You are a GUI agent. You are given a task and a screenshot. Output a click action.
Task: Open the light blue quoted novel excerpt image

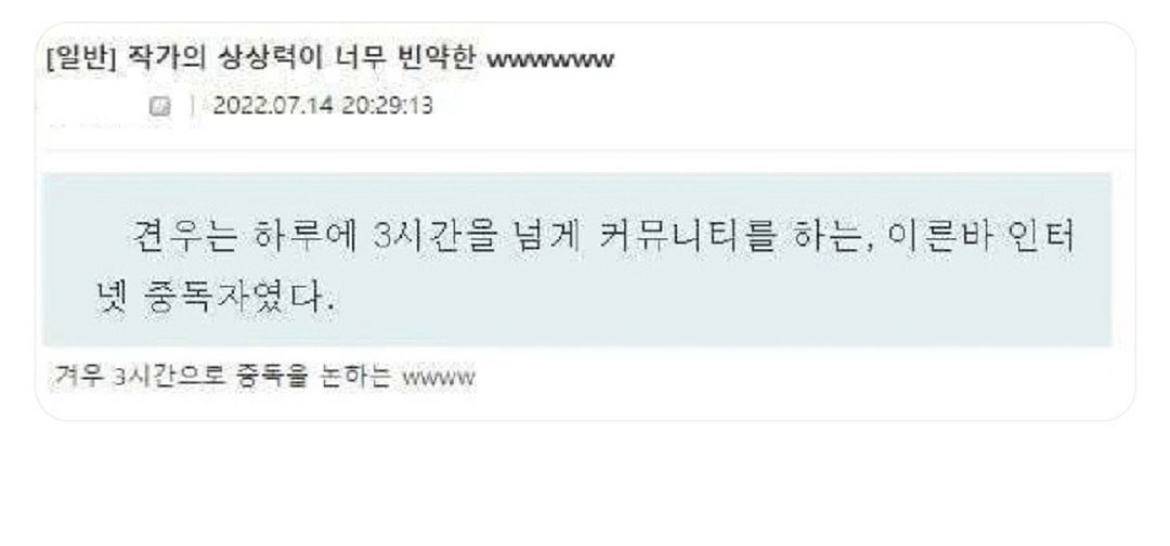tap(577, 260)
